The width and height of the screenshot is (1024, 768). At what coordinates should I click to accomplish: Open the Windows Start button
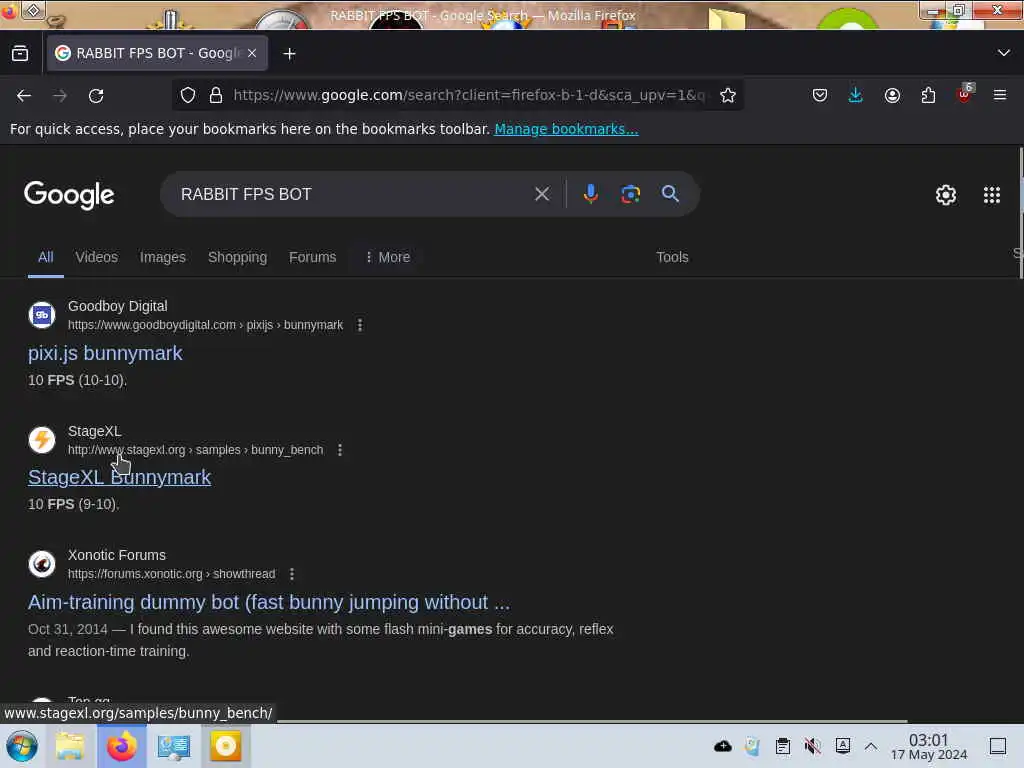pyautogui.click(x=22, y=746)
